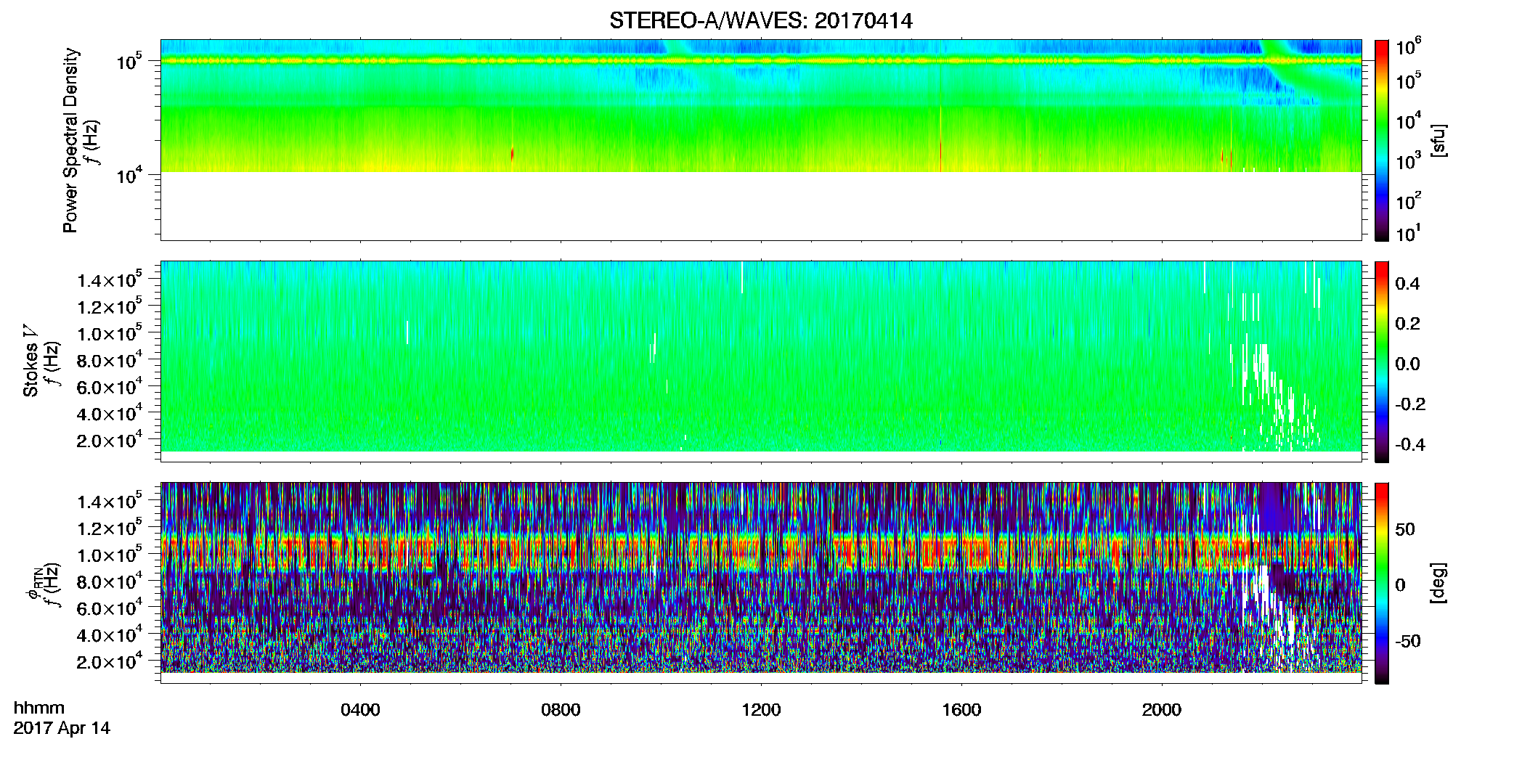
Task: Click the 2000 time axis label
Action: [1162, 710]
